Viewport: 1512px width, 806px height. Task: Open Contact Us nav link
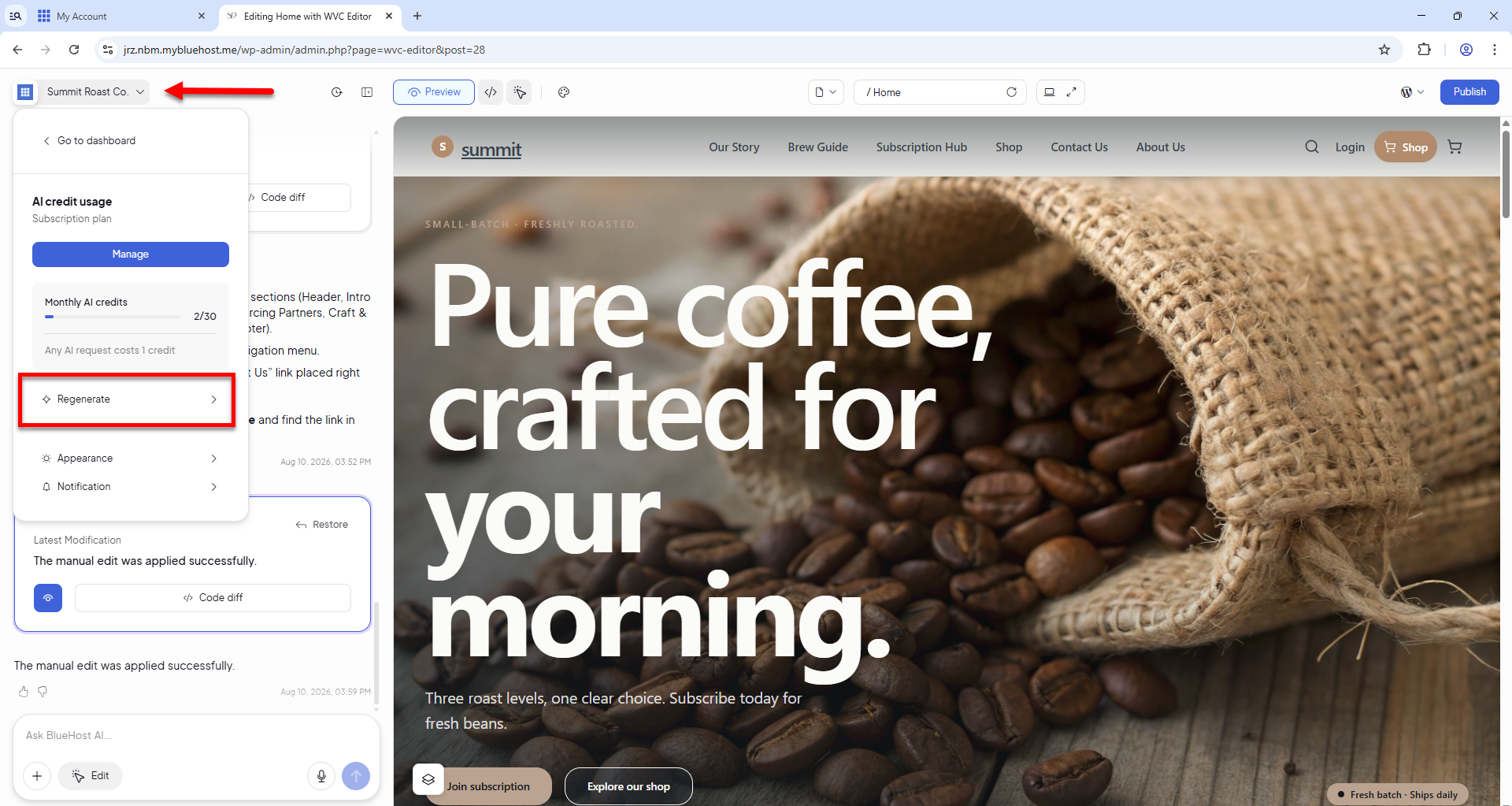[x=1079, y=147]
